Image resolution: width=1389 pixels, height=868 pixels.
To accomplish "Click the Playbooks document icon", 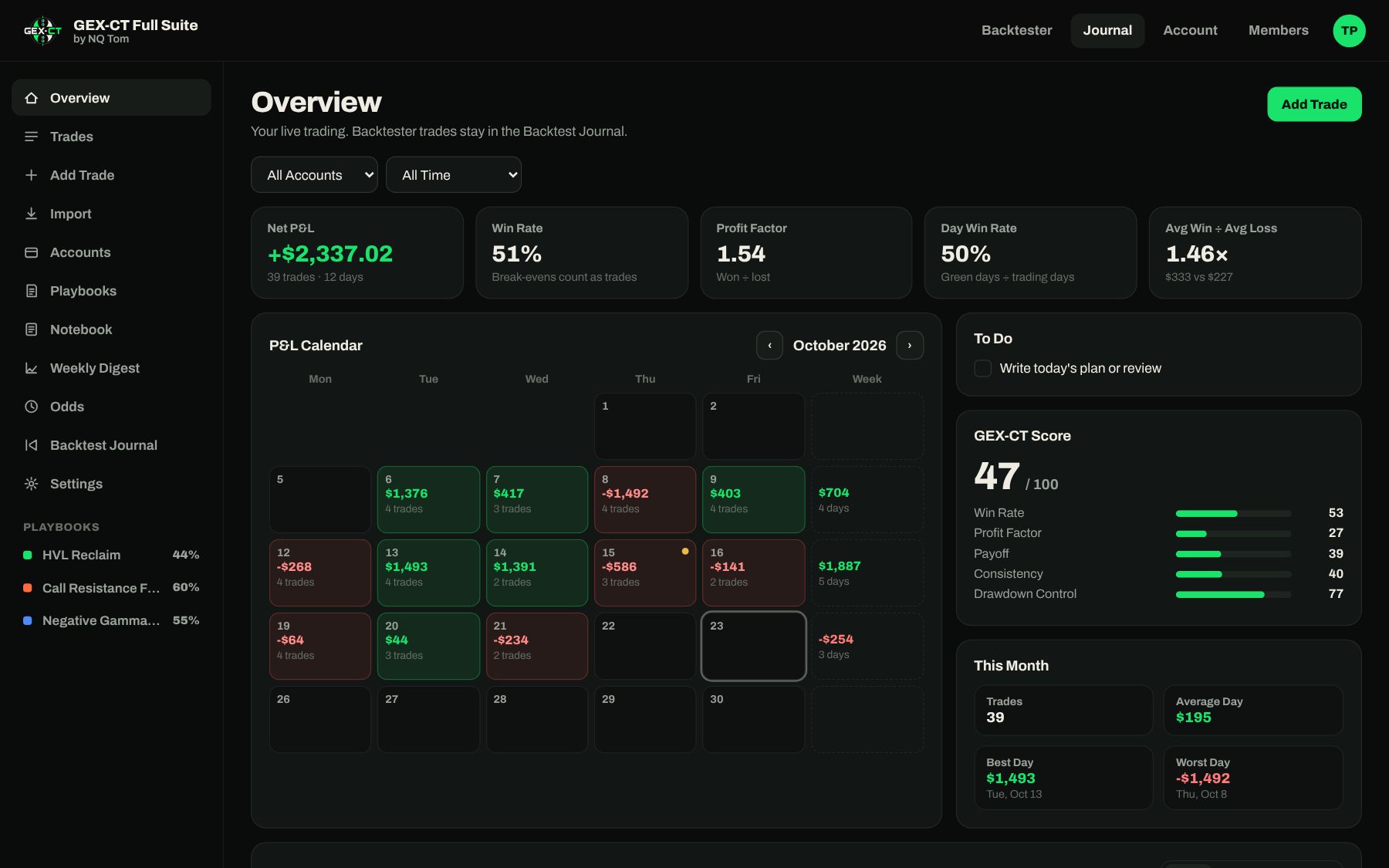I will pos(32,291).
